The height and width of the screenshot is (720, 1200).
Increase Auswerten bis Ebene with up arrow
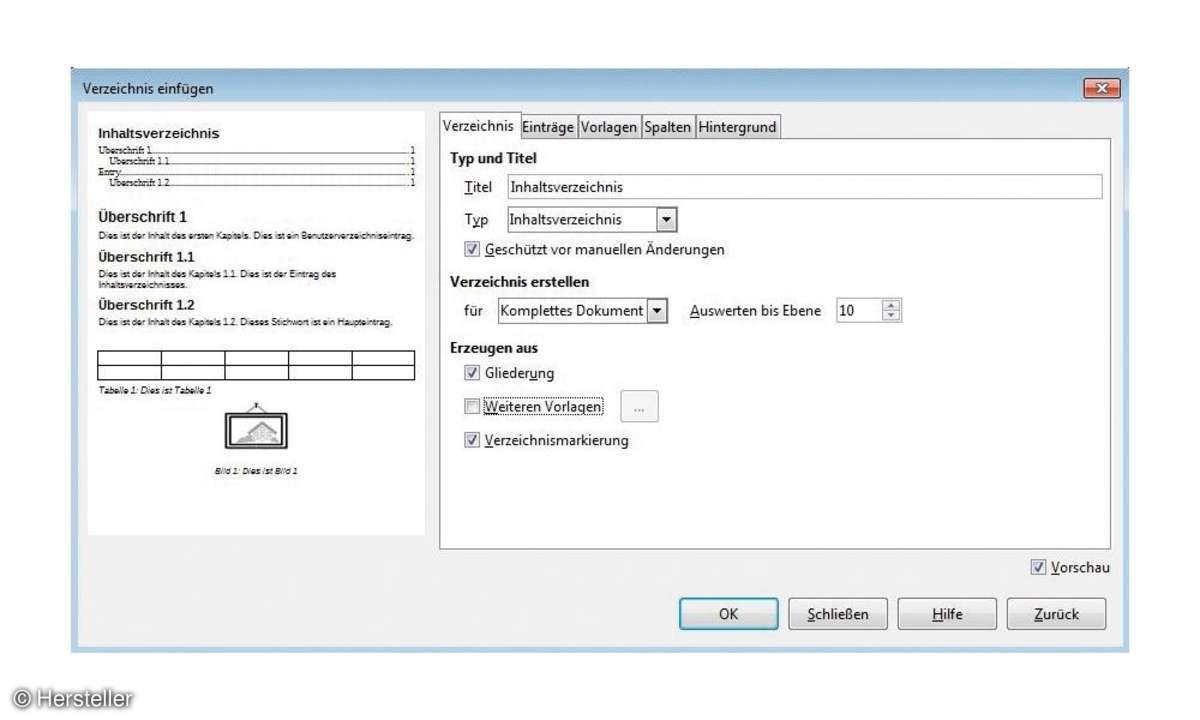[892, 306]
